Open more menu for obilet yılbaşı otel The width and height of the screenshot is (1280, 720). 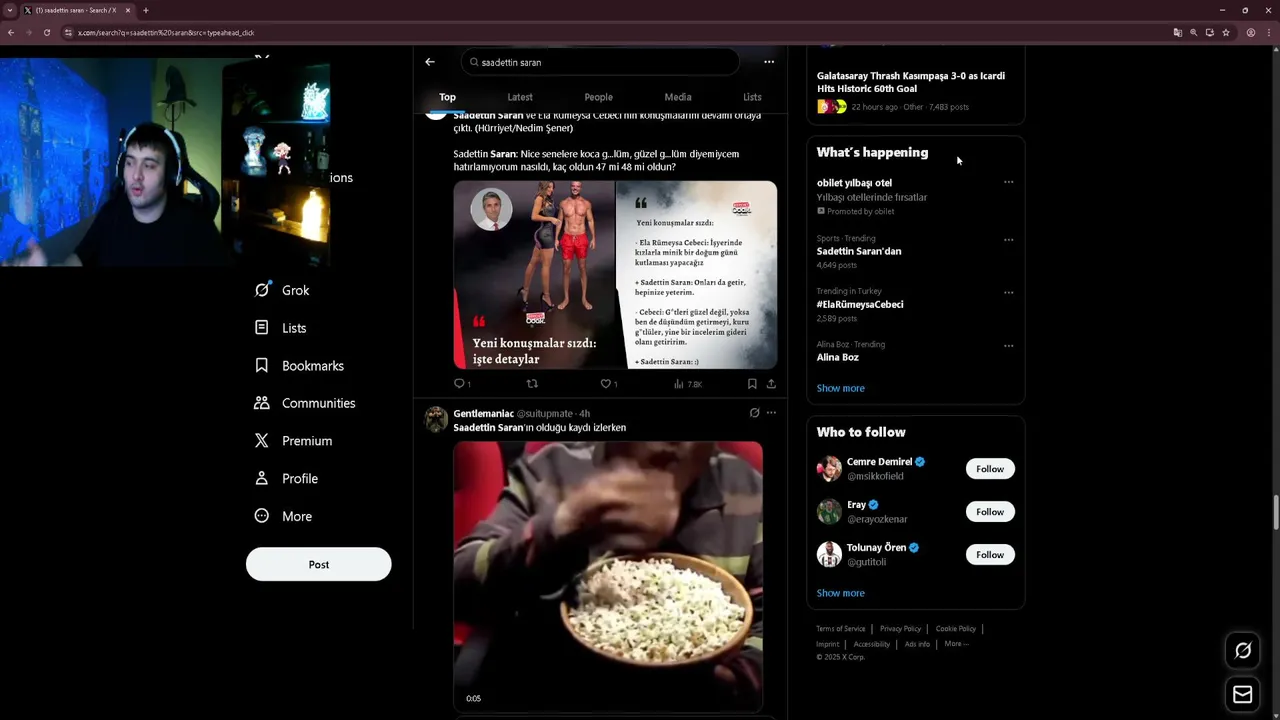coord(1008,182)
